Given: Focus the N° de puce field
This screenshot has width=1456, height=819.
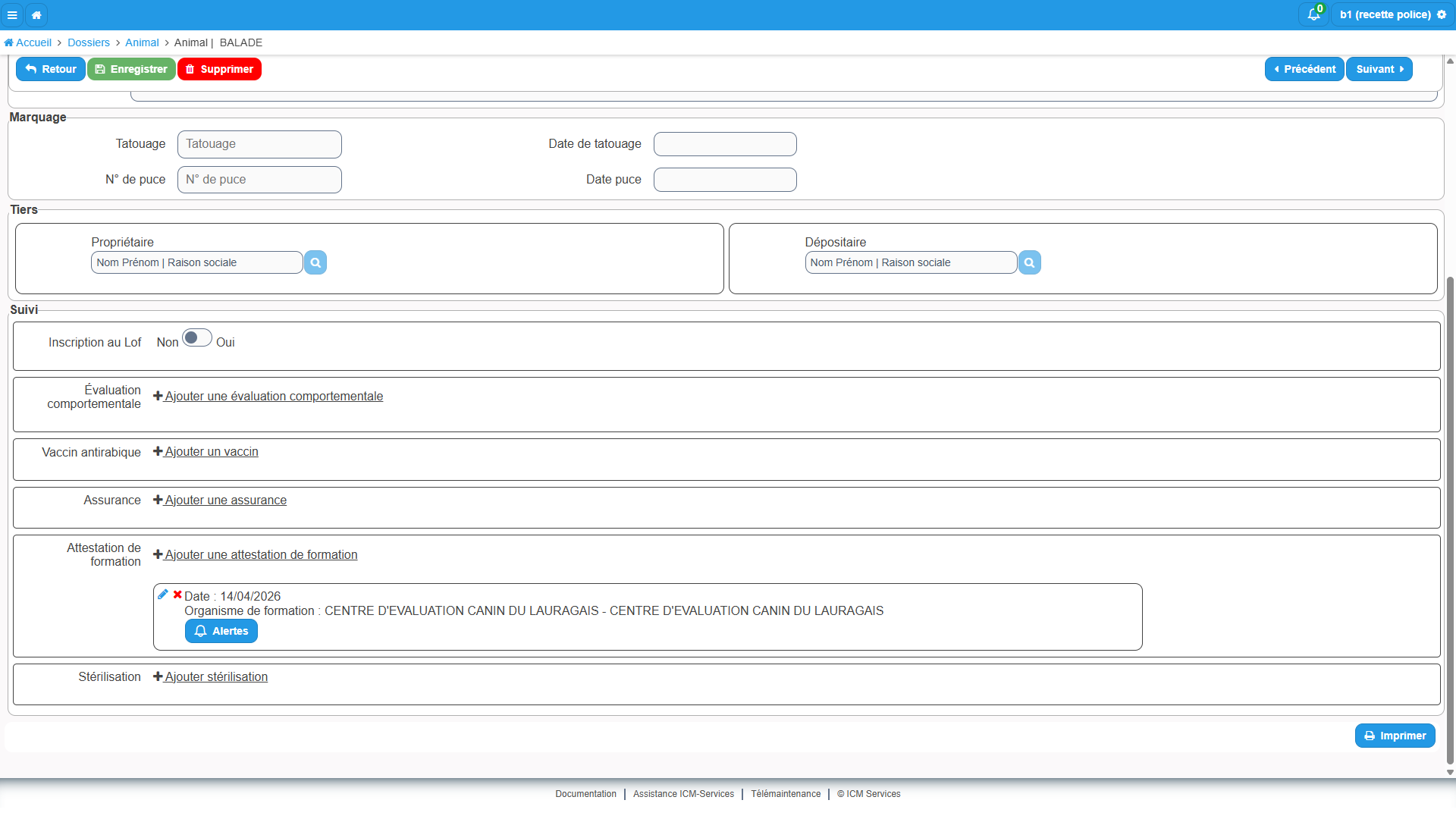Looking at the screenshot, I should 259,180.
